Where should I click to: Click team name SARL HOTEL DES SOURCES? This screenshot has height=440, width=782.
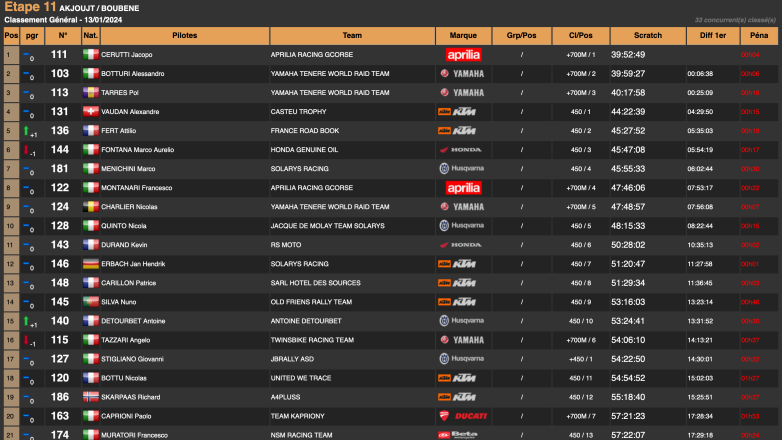pos(316,283)
